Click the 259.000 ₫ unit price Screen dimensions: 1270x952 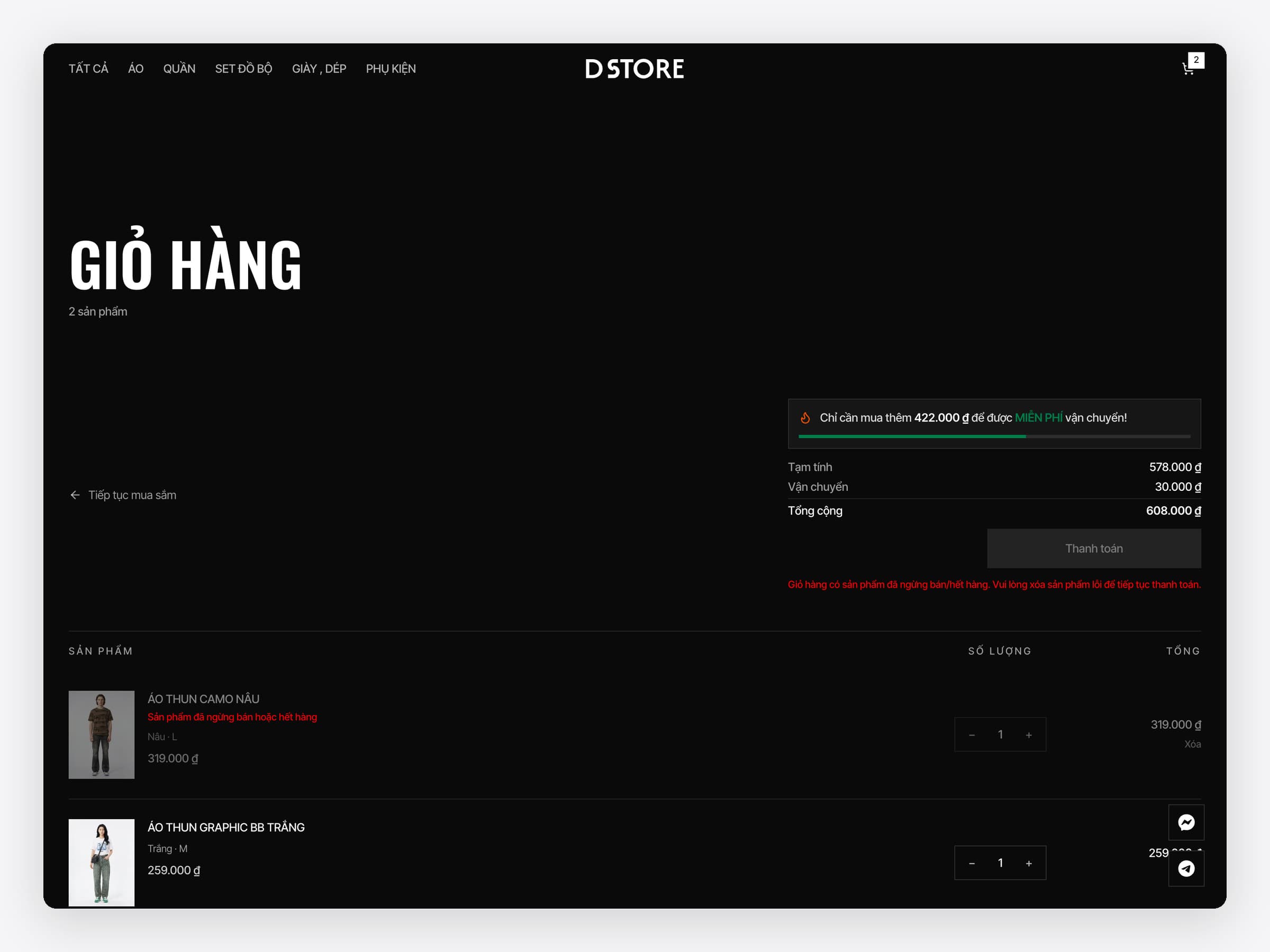(x=174, y=871)
